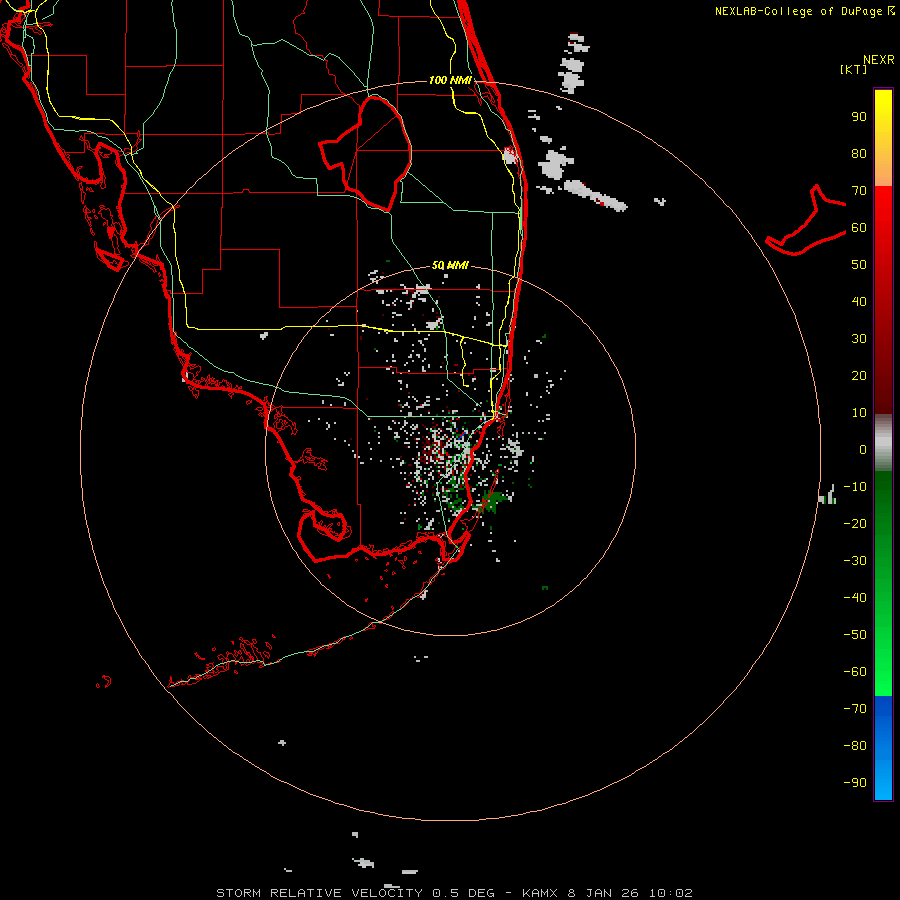Image resolution: width=900 pixels, height=900 pixels.
Task: Click the -40 value on the velocity scale
Action: pyautogui.click(x=855, y=598)
